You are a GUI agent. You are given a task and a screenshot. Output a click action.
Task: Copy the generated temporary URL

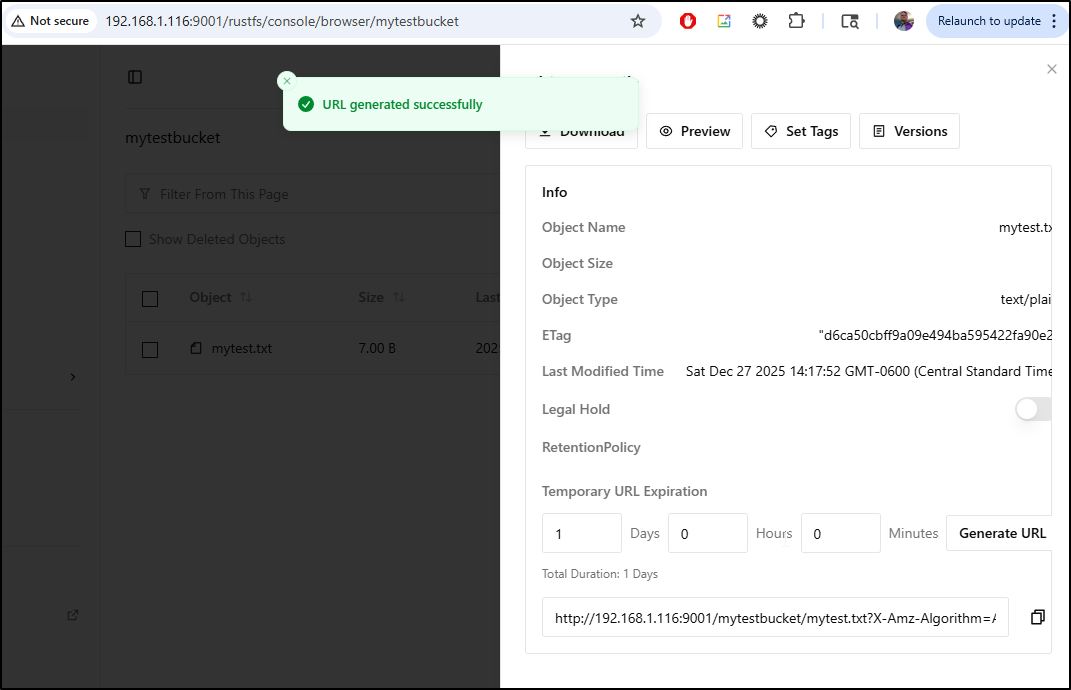click(x=1037, y=617)
